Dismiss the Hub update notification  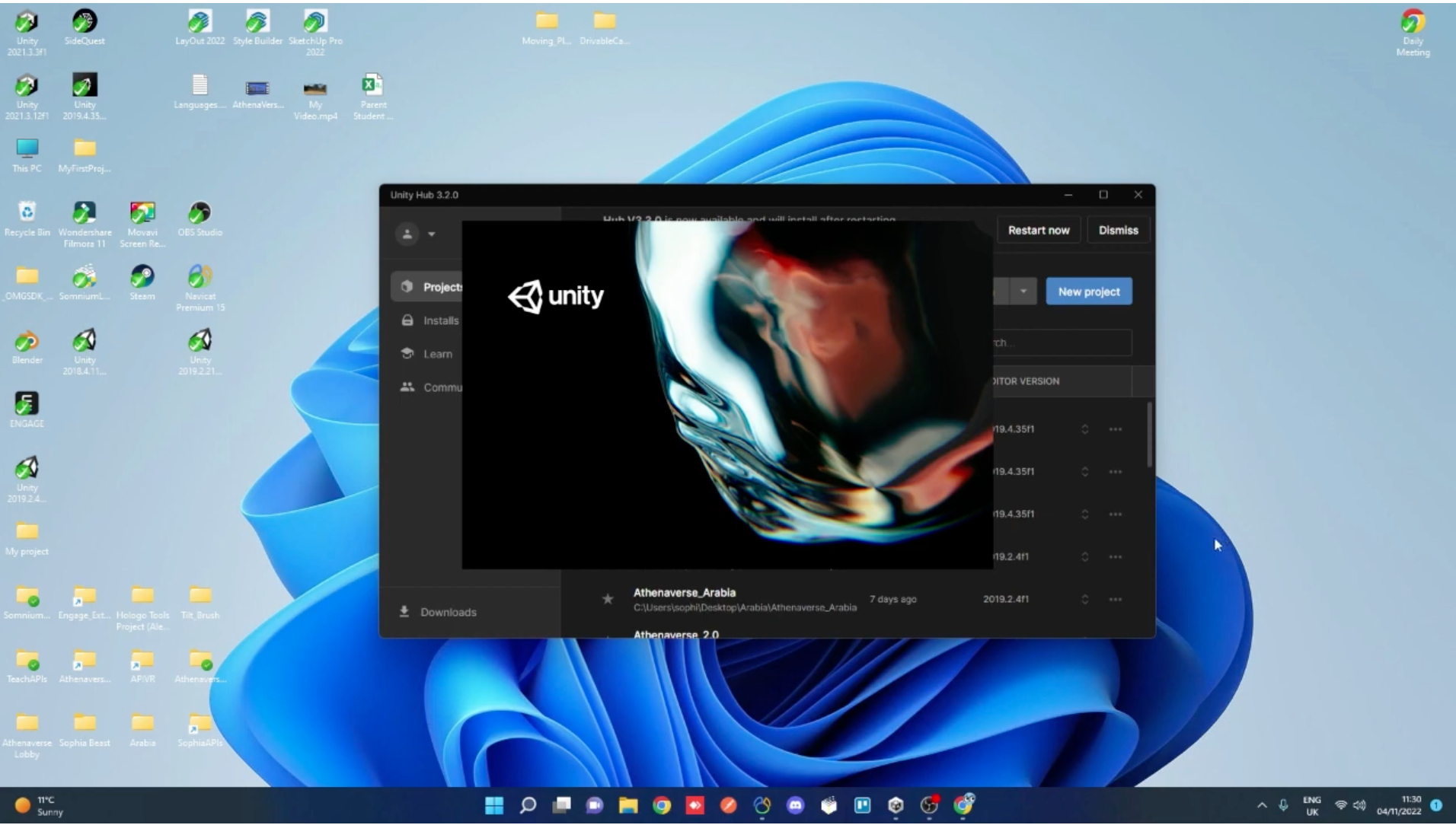[x=1118, y=230]
